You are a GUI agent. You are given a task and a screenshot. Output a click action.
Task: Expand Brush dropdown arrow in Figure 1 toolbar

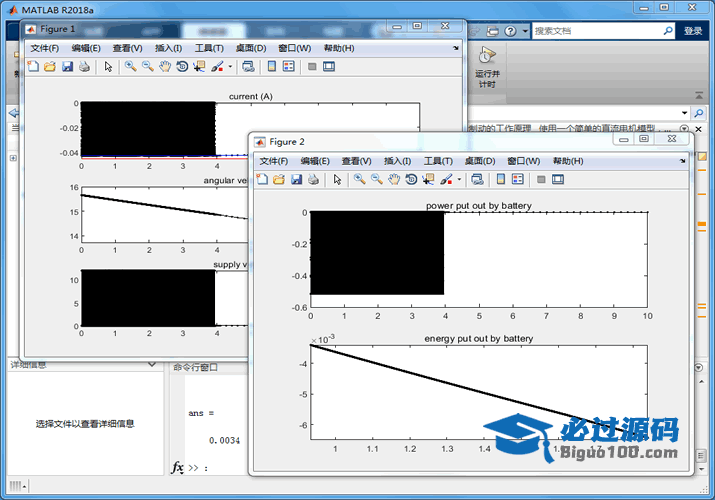point(230,67)
